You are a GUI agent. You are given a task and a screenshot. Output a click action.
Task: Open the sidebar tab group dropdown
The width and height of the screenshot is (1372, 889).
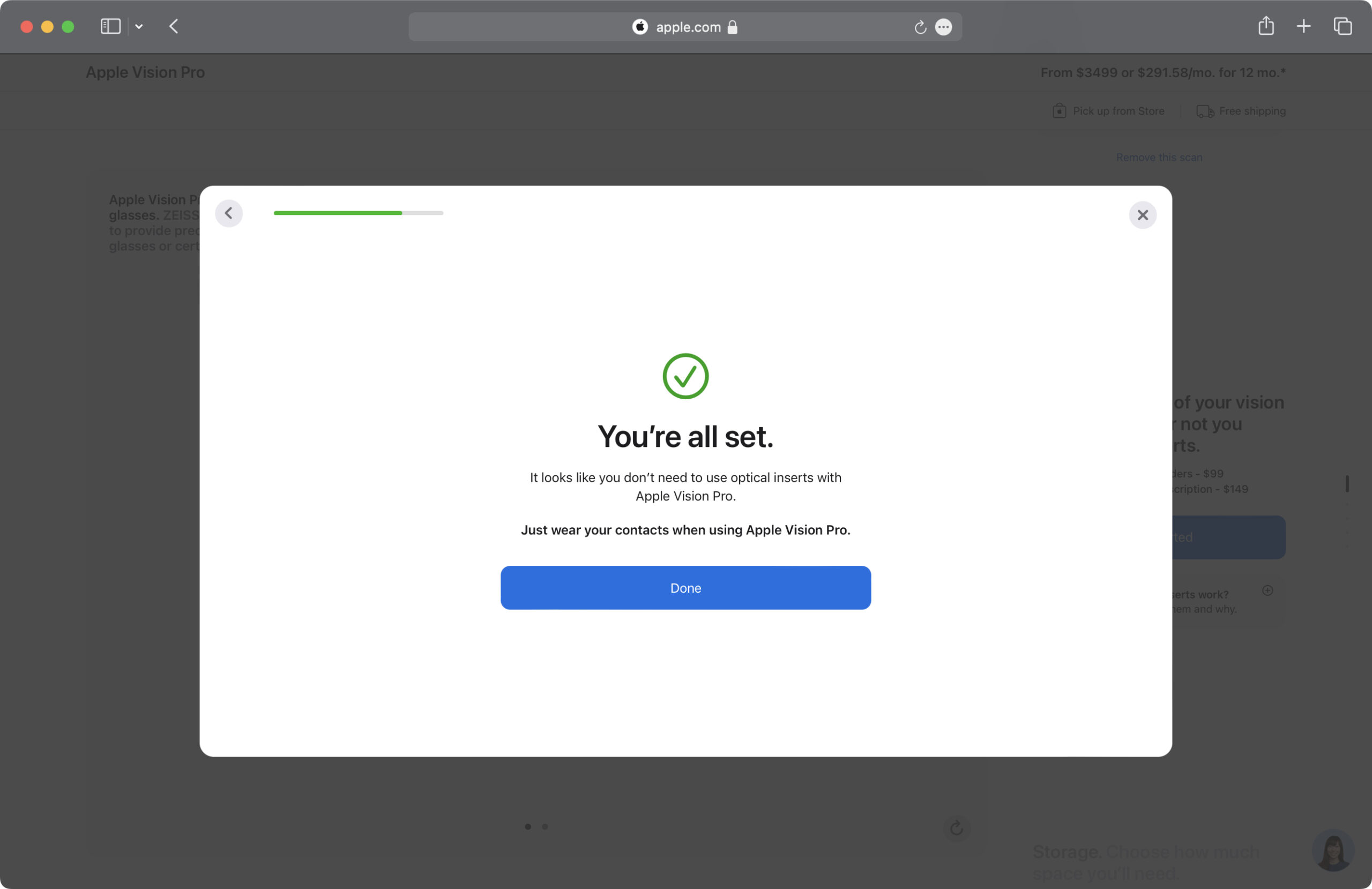[139, 26]
